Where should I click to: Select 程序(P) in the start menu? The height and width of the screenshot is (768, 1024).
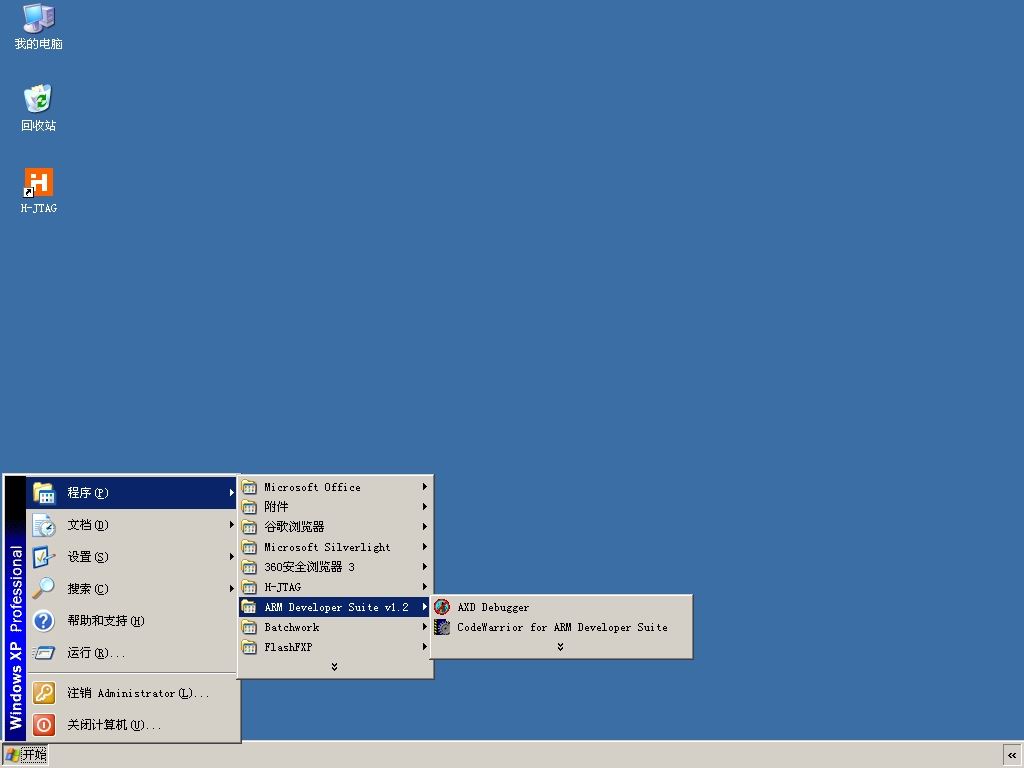coord(132,493)
